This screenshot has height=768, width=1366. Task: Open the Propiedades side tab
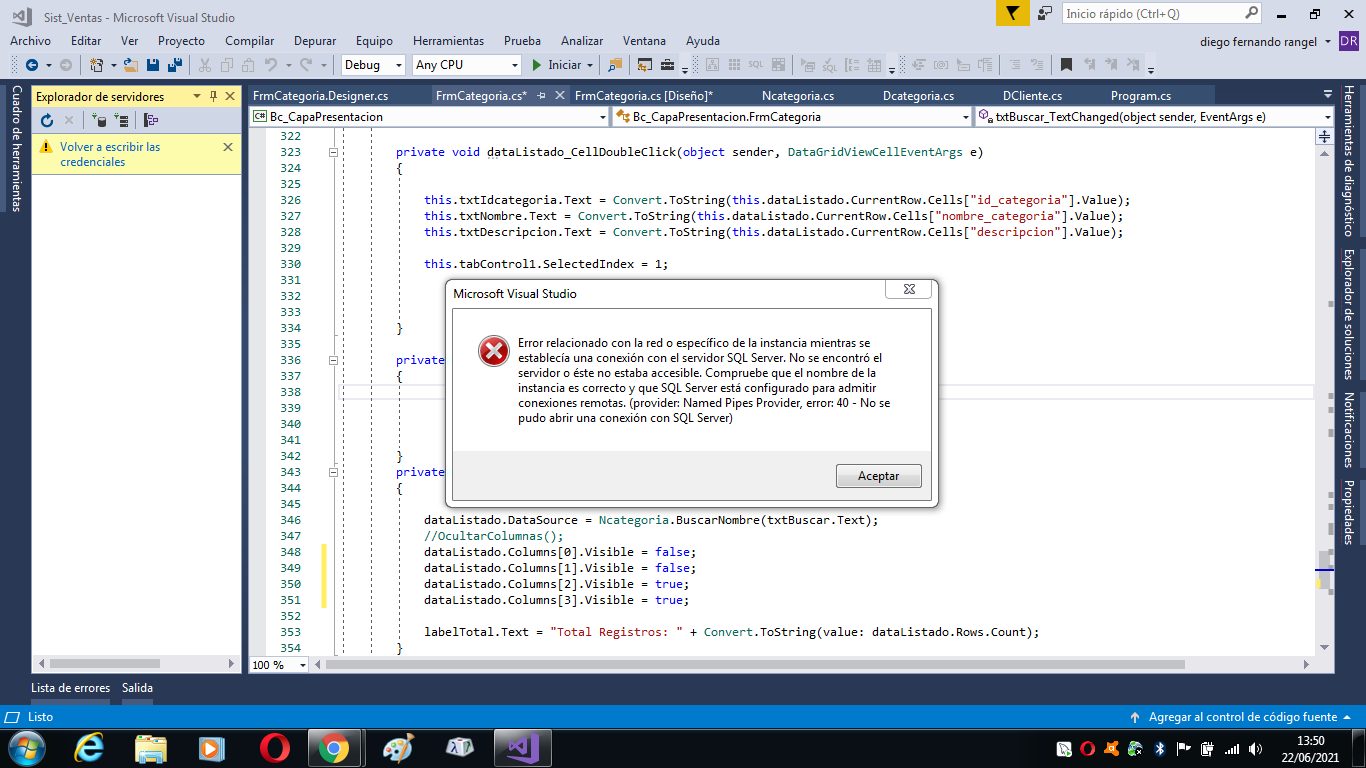pyautogui.click(x=1349, y=512)
